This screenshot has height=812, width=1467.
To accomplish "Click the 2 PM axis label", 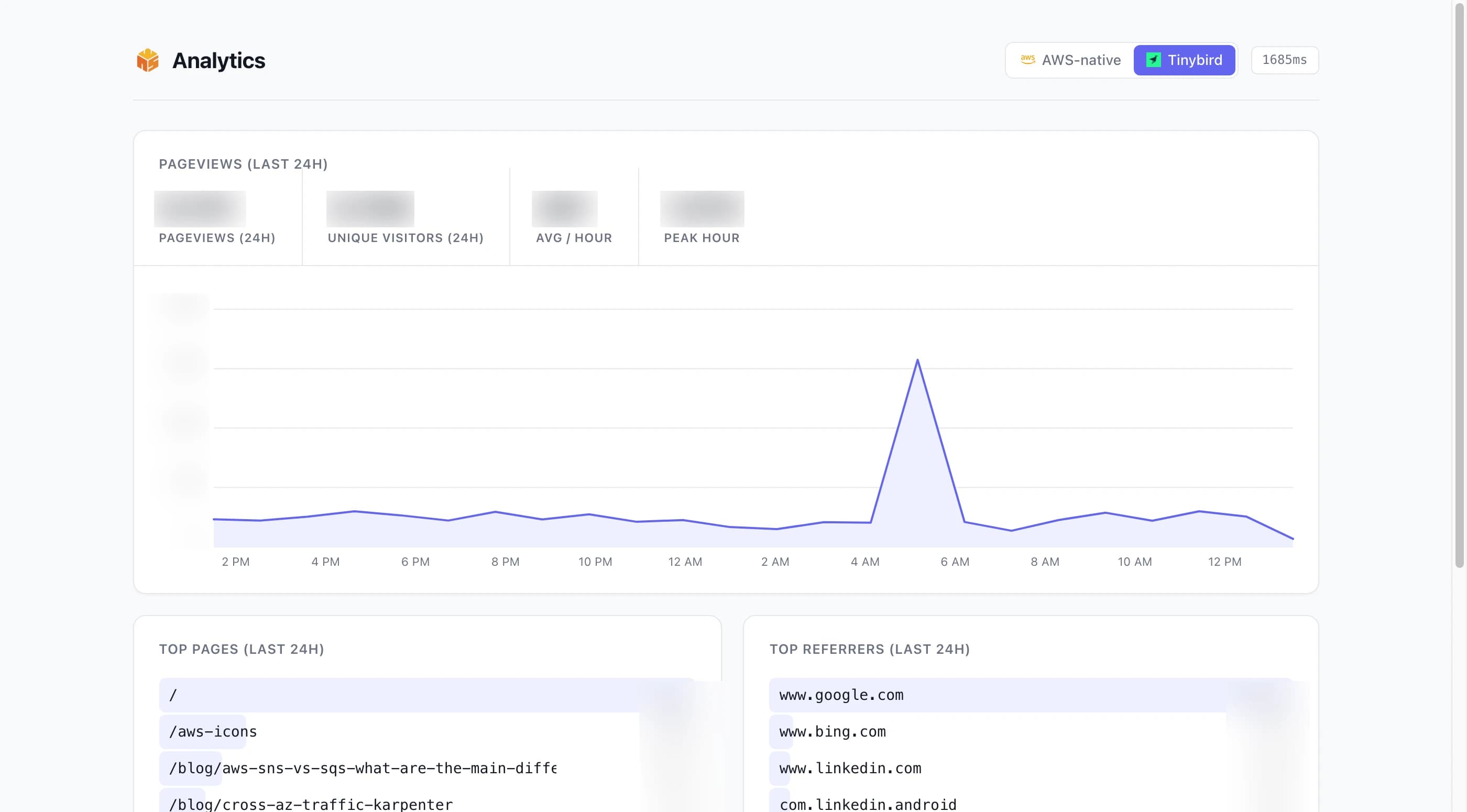I will tap(236, 562).
